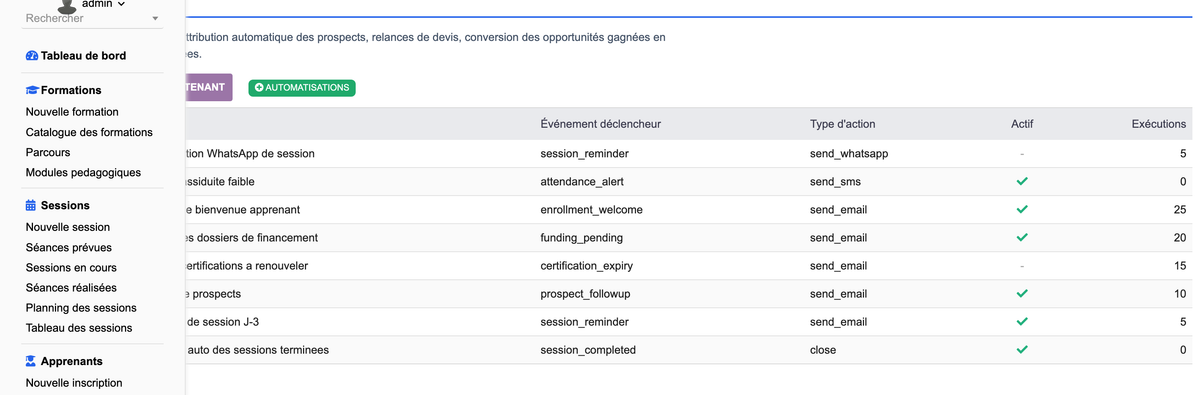
Task: Click the inactive dash for send_whatsapp row
Action: (x=1022, y=154)
